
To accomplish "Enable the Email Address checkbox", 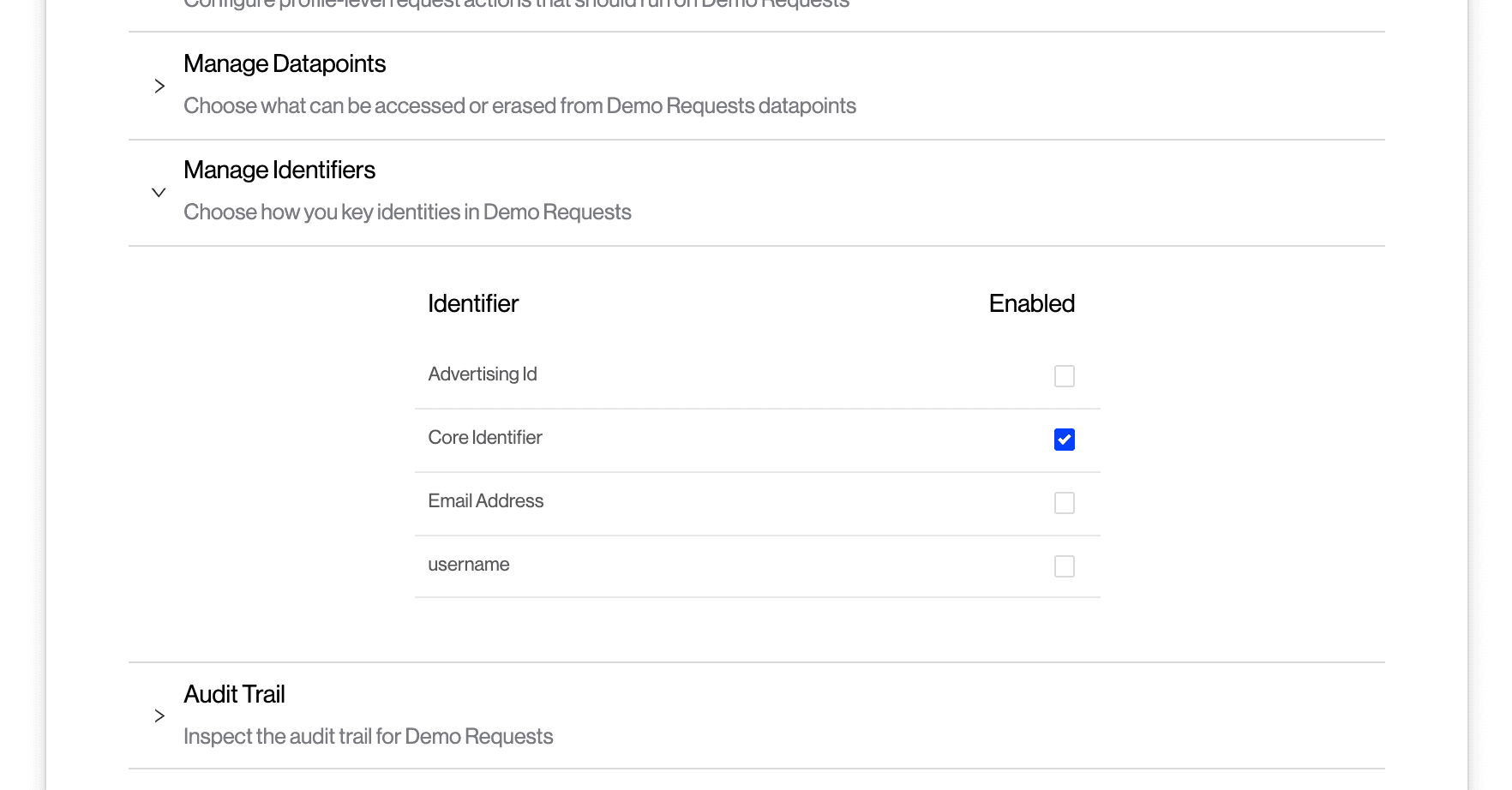I will point(1064,503).
